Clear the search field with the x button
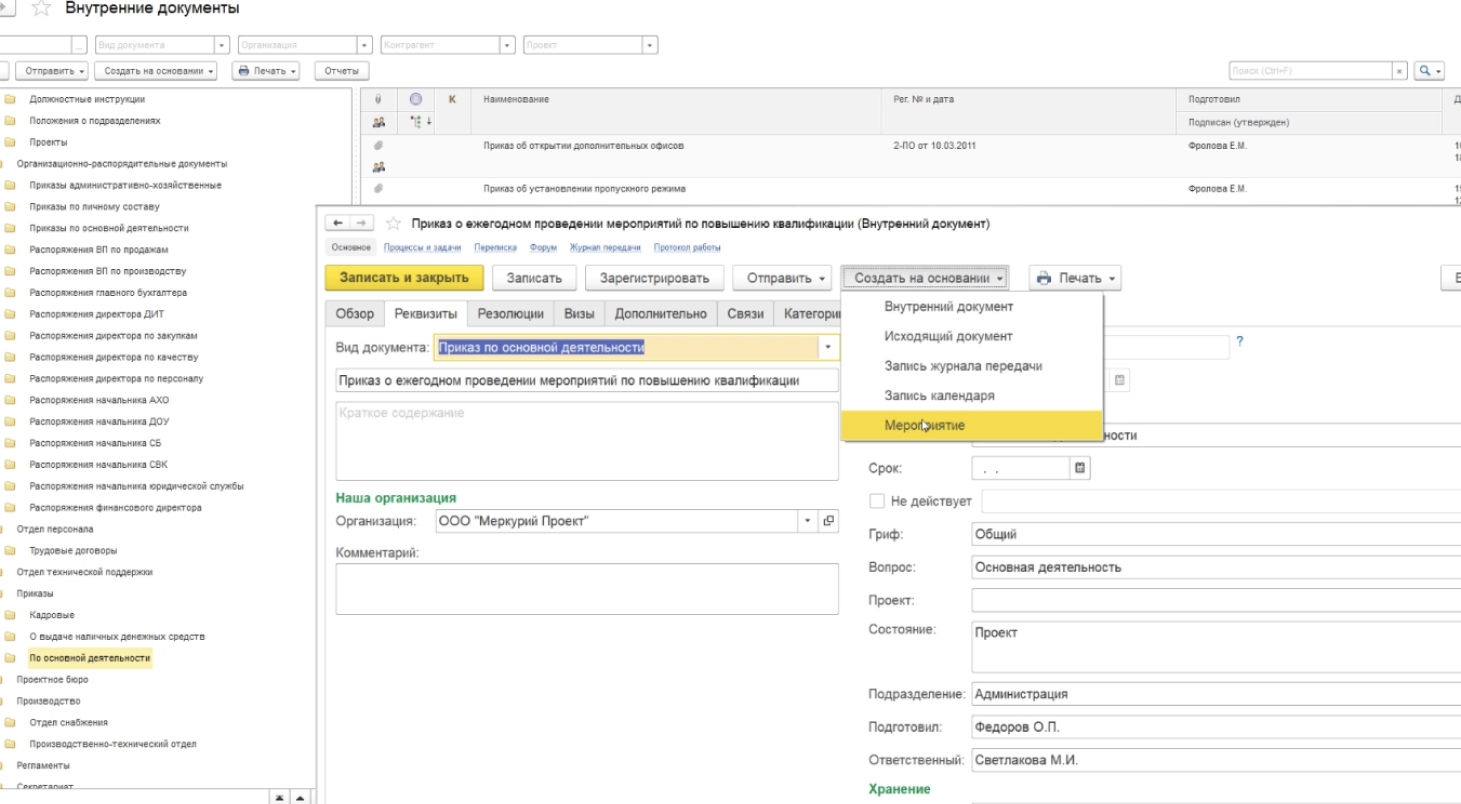 point(1401,71)
